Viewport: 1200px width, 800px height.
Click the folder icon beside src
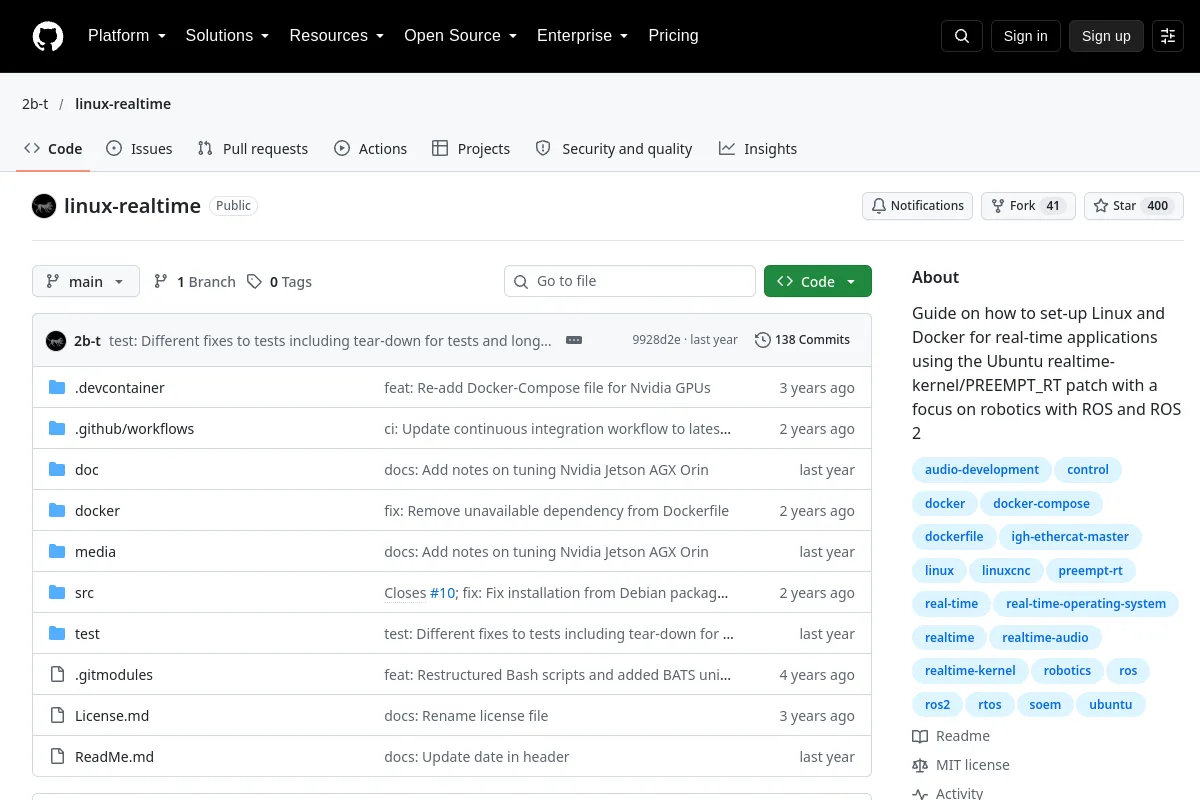click(57, 593)
